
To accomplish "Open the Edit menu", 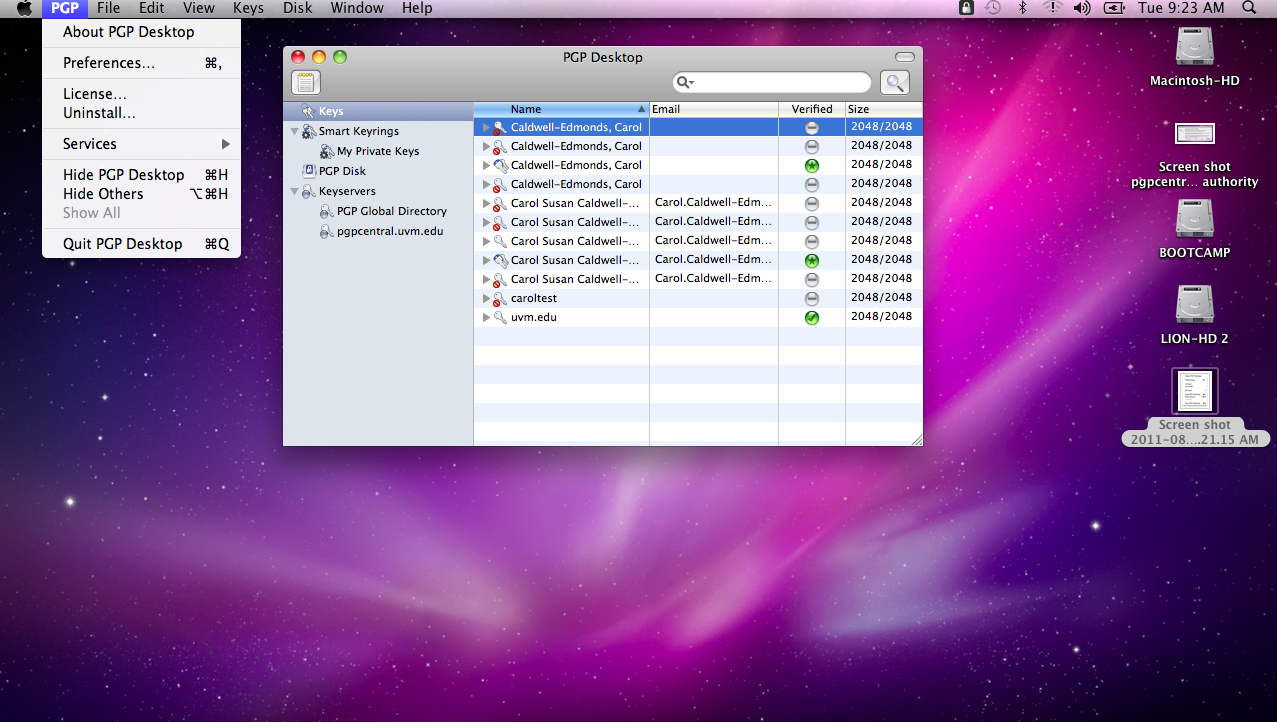I will coord(151,8).
